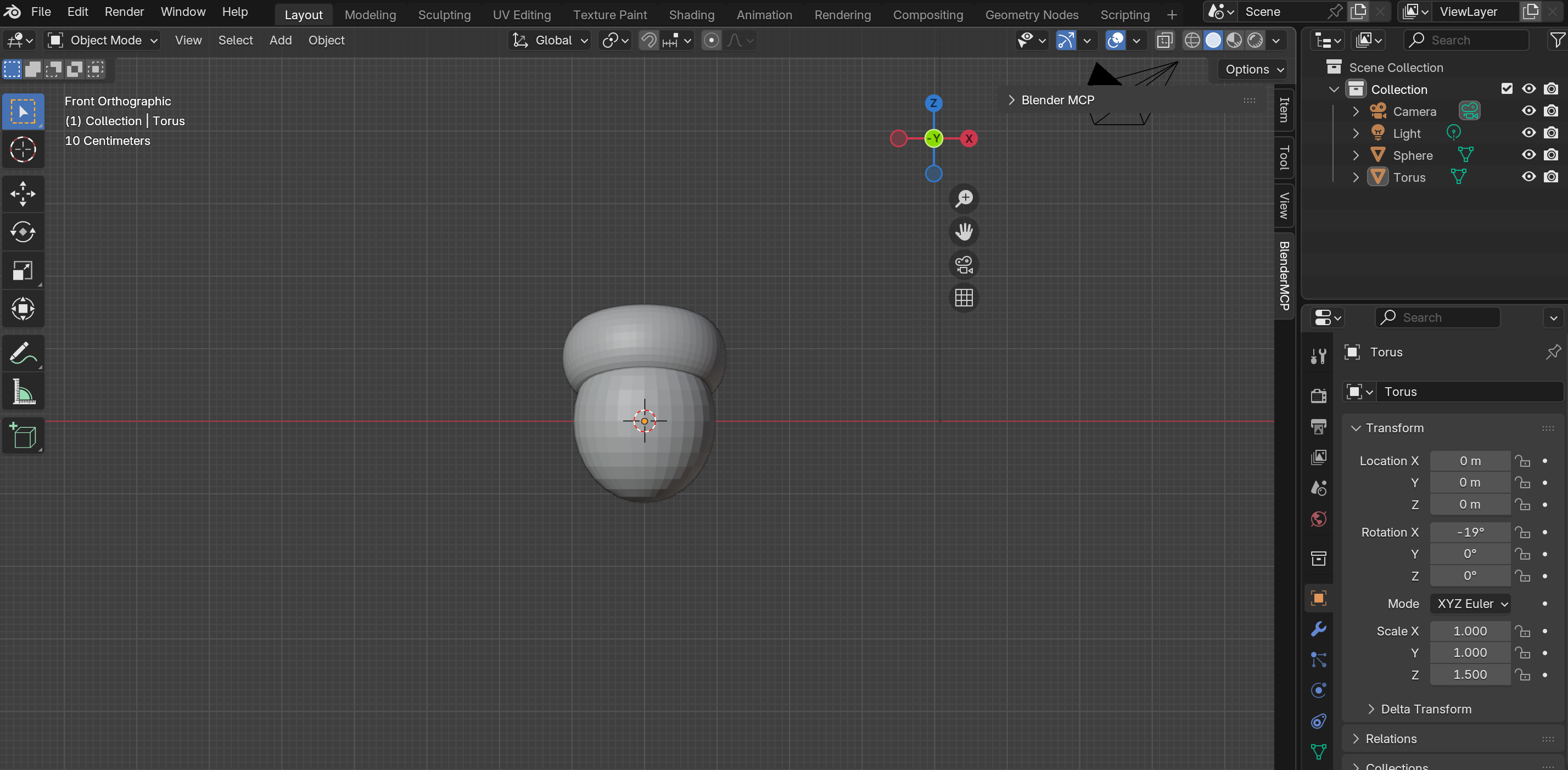Disable Torus render camera toggle
Viewport: 1568px width, 770px height.
click(1550, 177)
